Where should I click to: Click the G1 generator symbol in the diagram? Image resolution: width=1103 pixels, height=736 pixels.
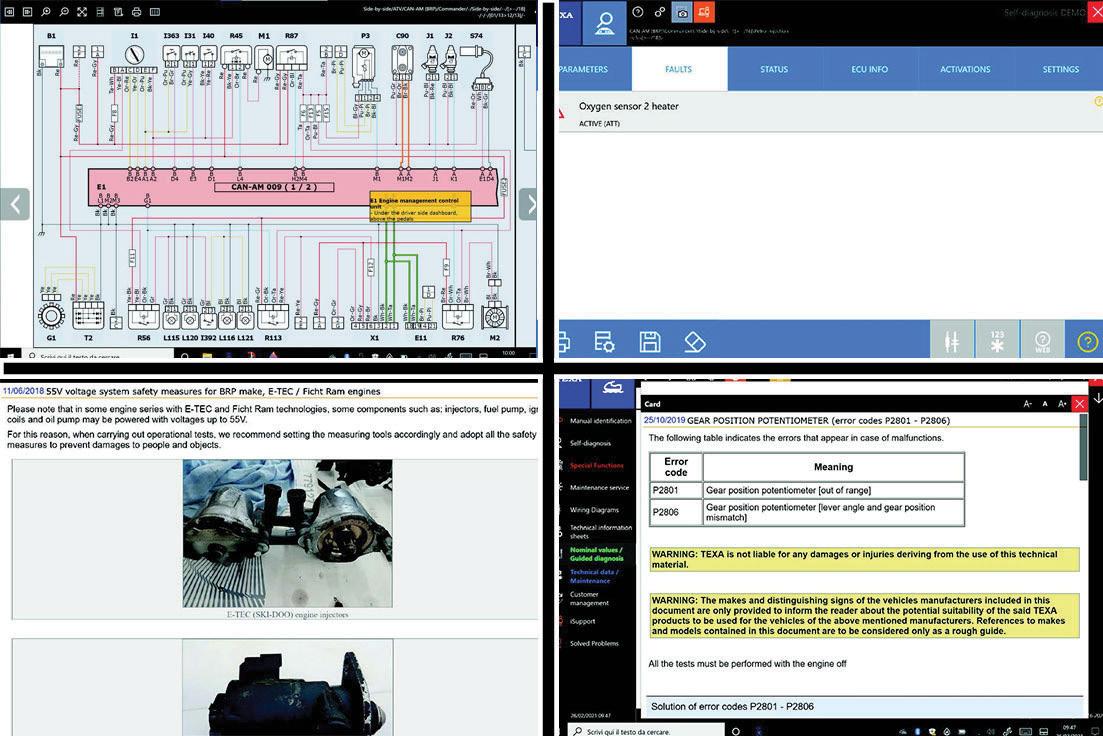coord(51,316)
